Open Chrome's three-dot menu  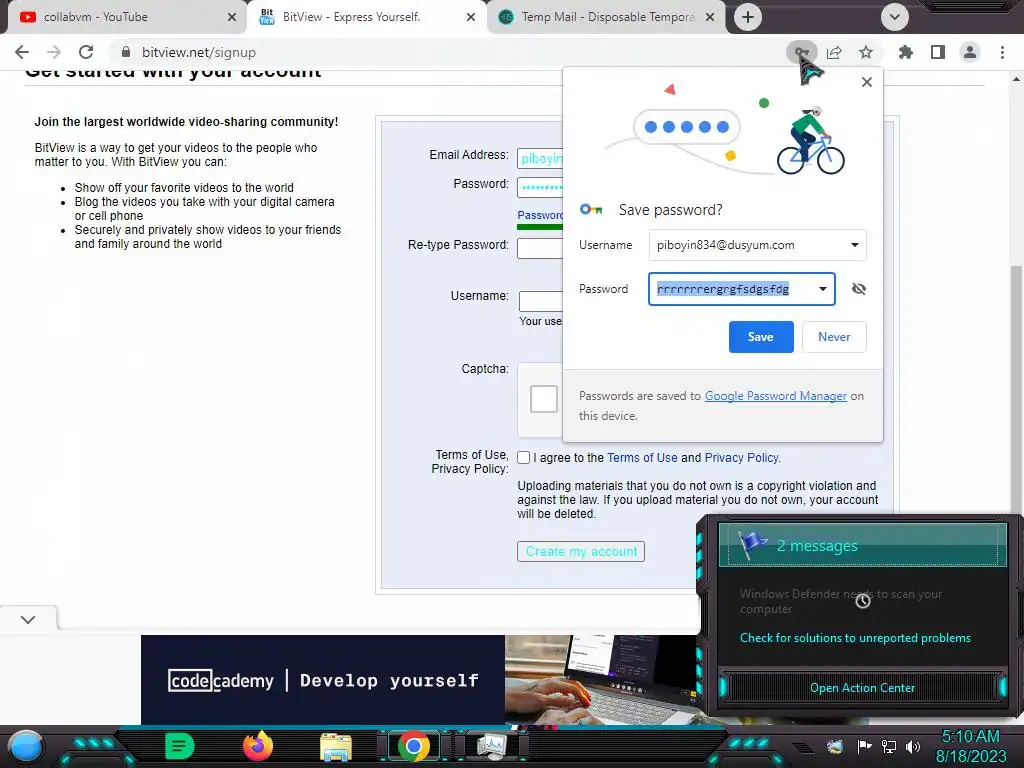tap(1002, 52)
